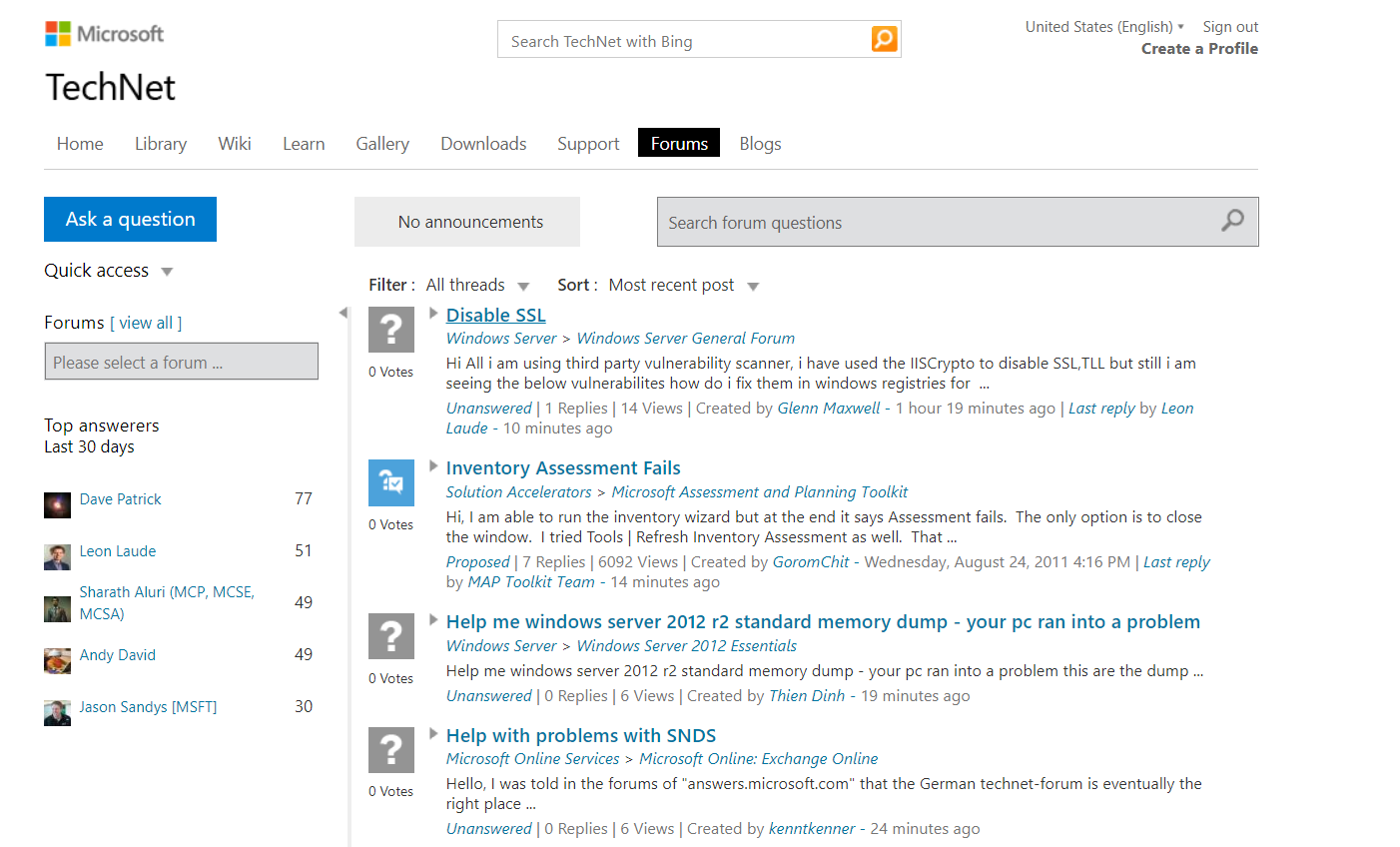Open Thien Dinh's profile link
1400x847 pixels.
pyautogui.click(x=807, y=696)
